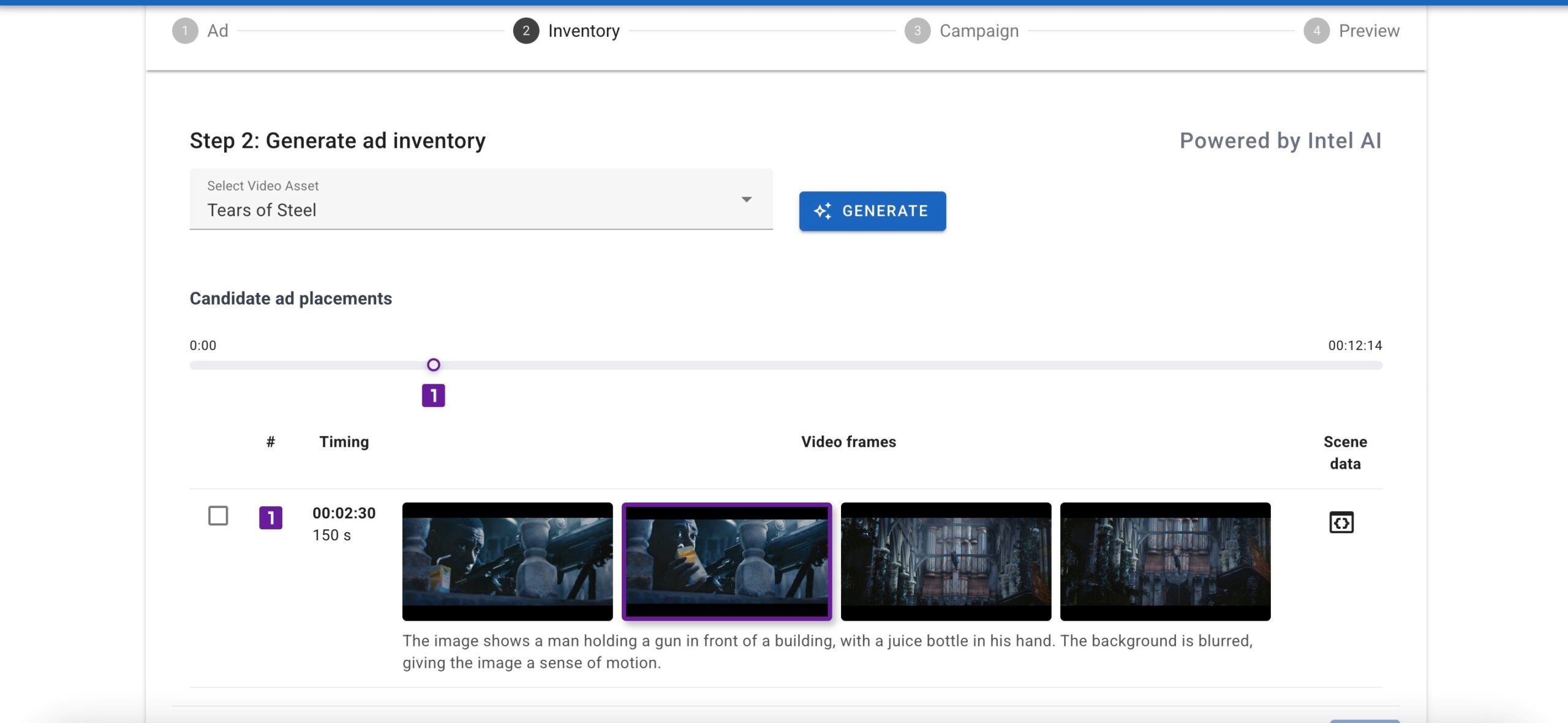Click the scene description about man holding gun
This screenshot has height=723, width=1568.
coord(827,651)
